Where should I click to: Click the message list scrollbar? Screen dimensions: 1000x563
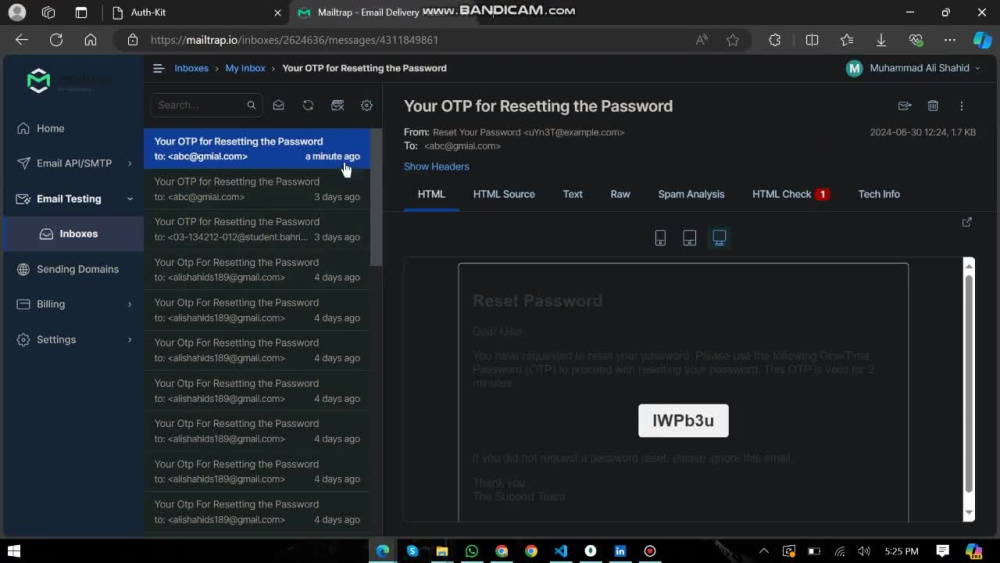376,198
